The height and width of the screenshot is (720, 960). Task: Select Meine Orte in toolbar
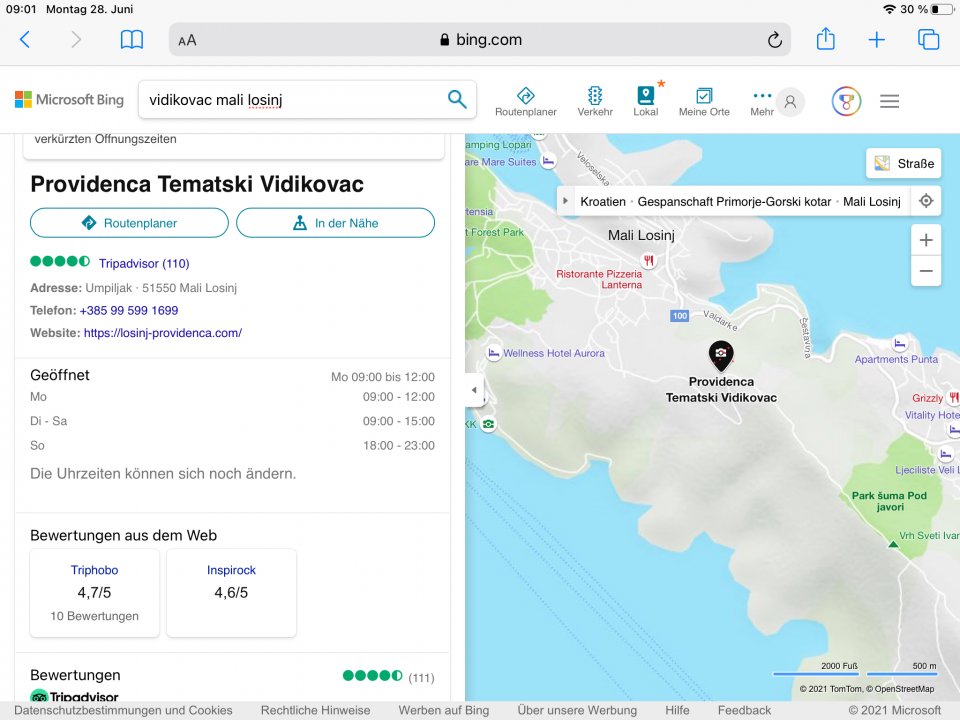(704, 101)
